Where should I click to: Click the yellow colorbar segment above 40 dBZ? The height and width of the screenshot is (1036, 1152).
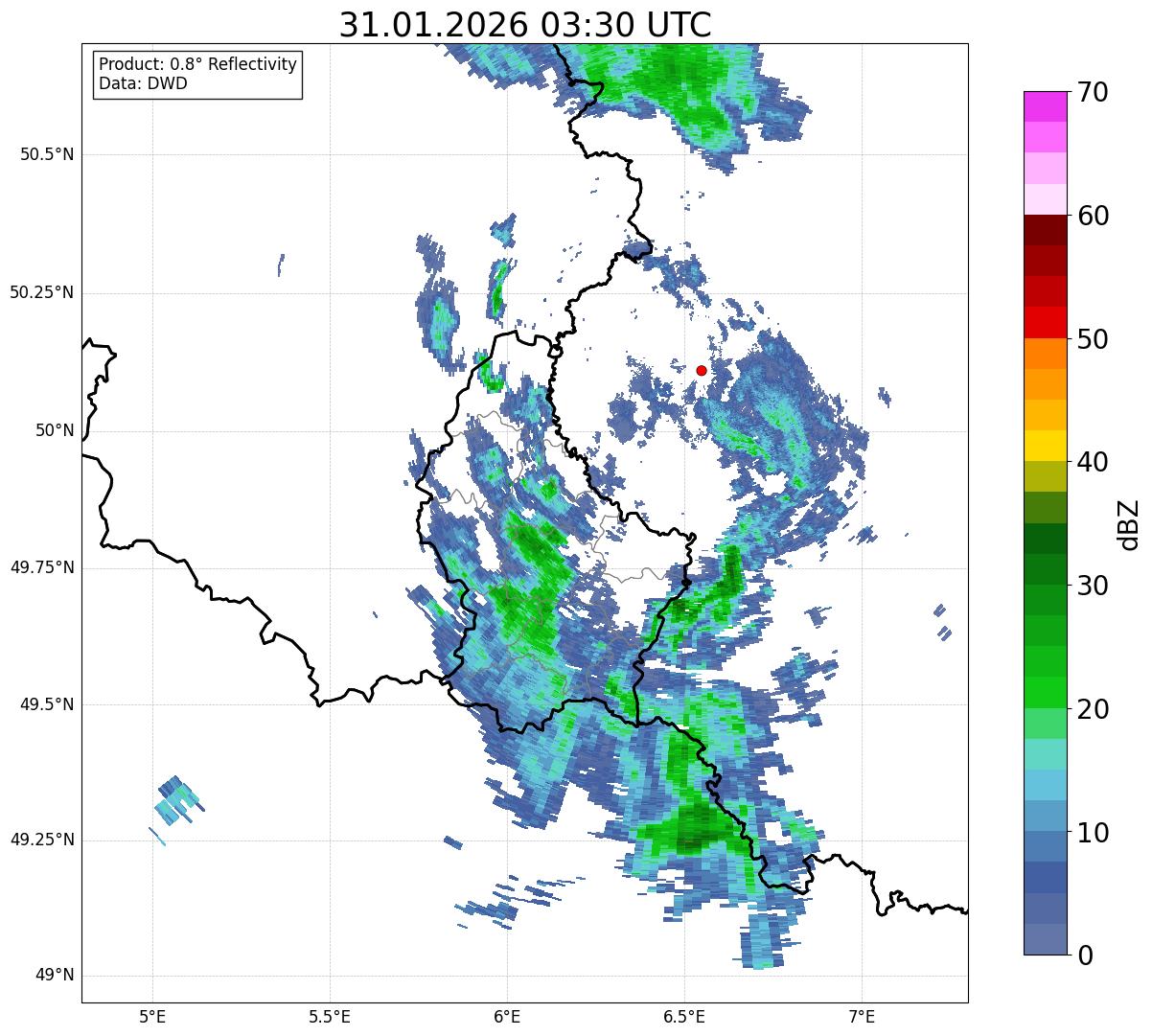pyautogui.click(x=1046, y=446)
